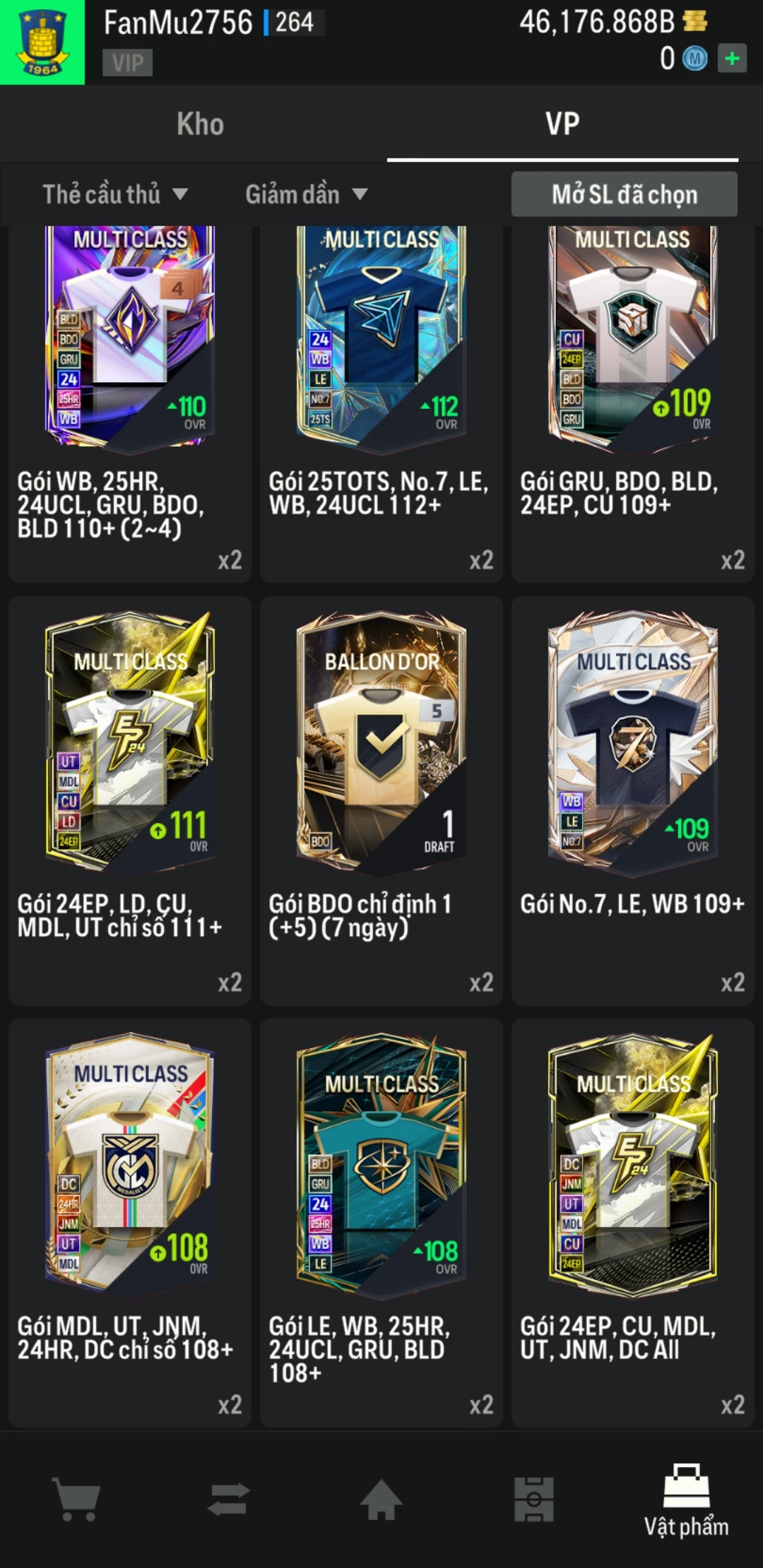Expand the Giảm dần sort dropdown
The height and width of the screenshot is (1568, 763).
coord(307,194)
